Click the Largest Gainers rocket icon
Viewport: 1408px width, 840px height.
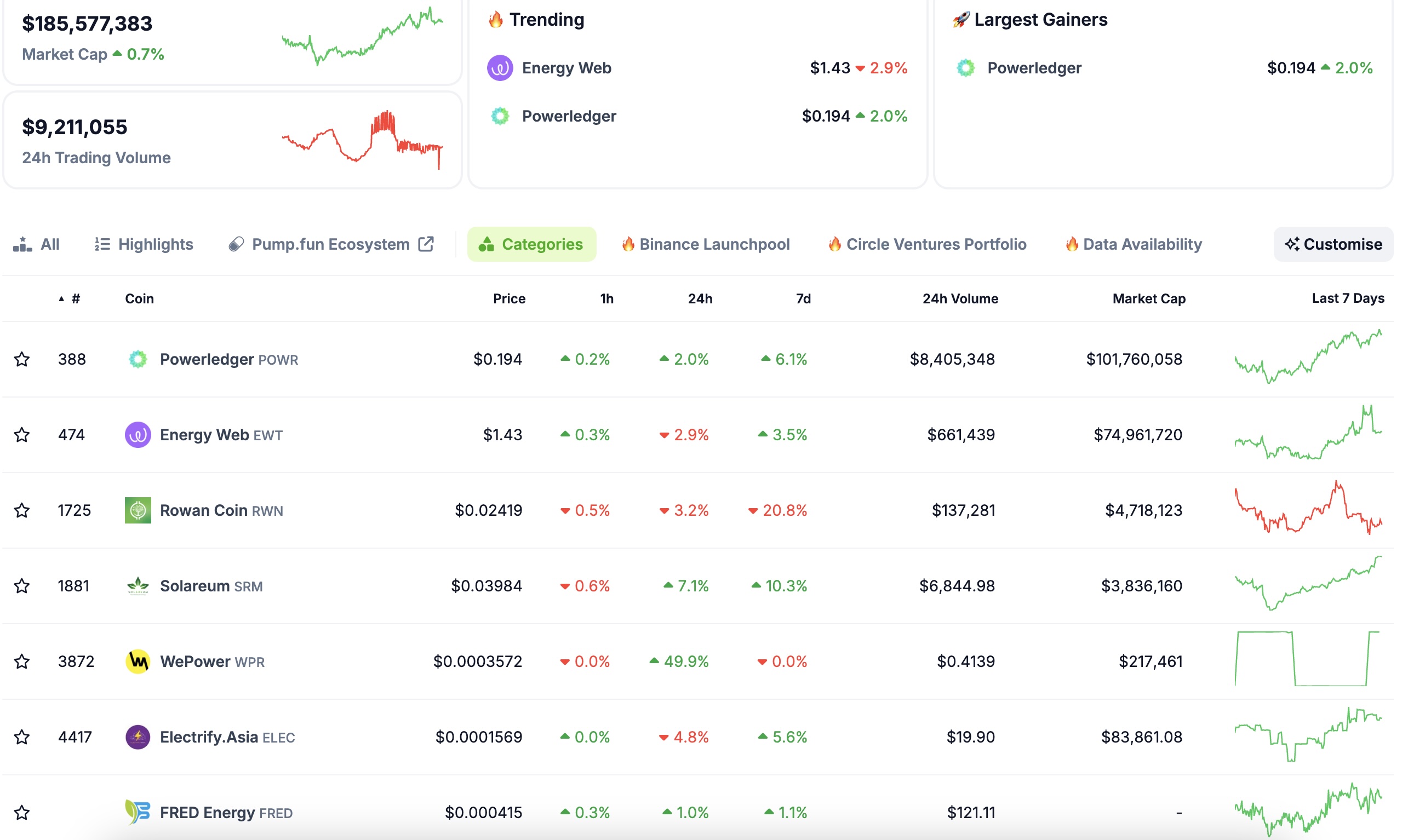(961, 20)
